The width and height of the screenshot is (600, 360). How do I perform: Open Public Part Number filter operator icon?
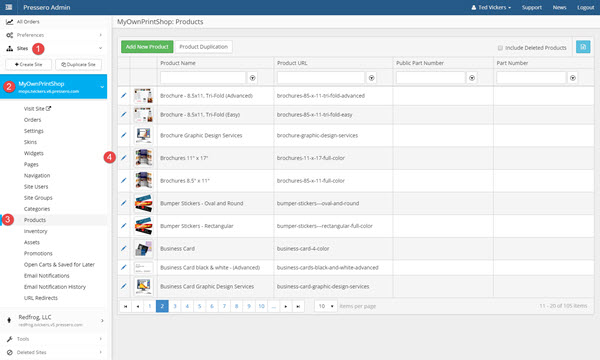[x=472, y=78]
